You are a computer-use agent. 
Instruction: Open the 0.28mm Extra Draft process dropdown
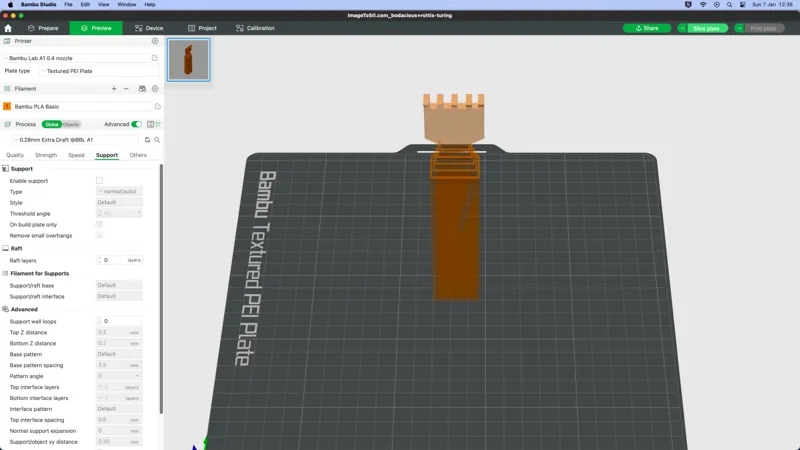[76, 140]
